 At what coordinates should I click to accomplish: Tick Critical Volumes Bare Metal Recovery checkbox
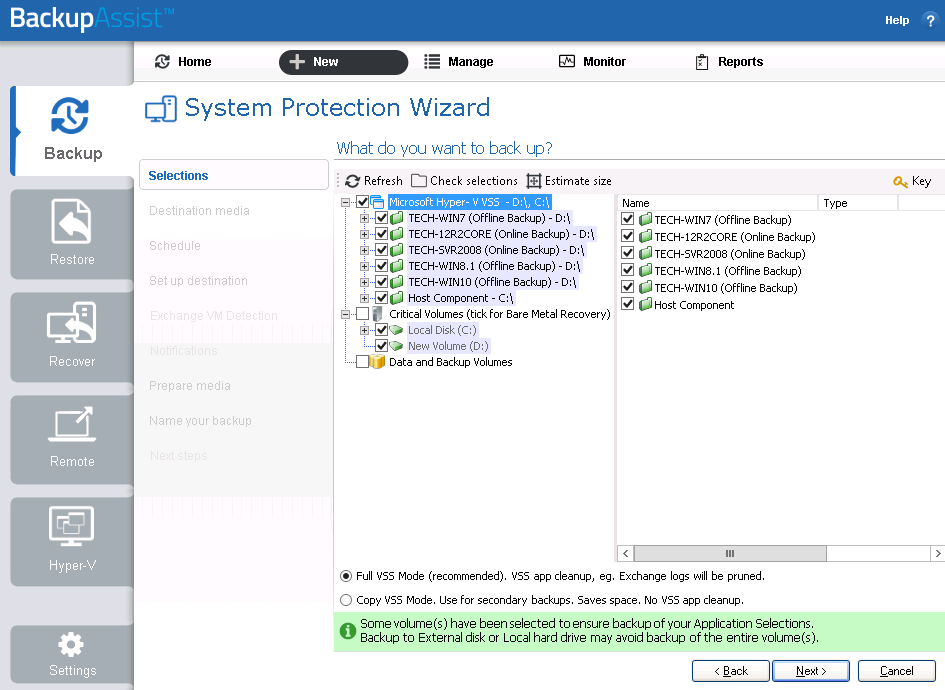pos(363,314)
